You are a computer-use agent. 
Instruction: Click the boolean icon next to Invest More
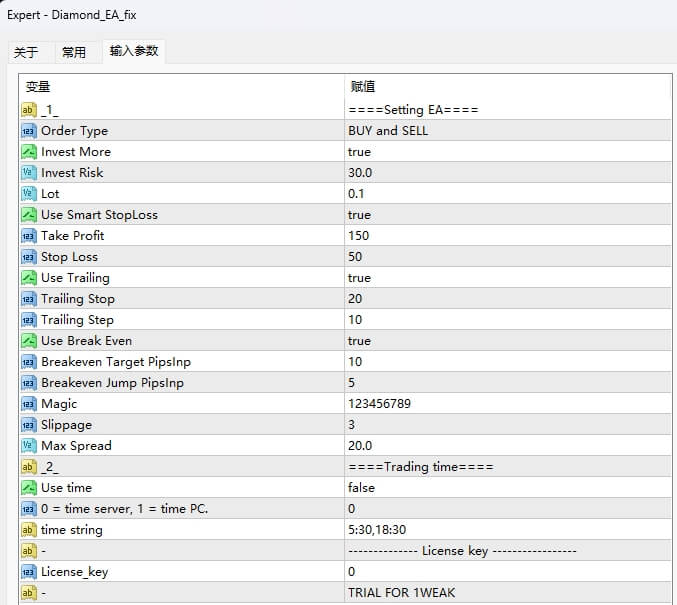(x=28, y=152)
